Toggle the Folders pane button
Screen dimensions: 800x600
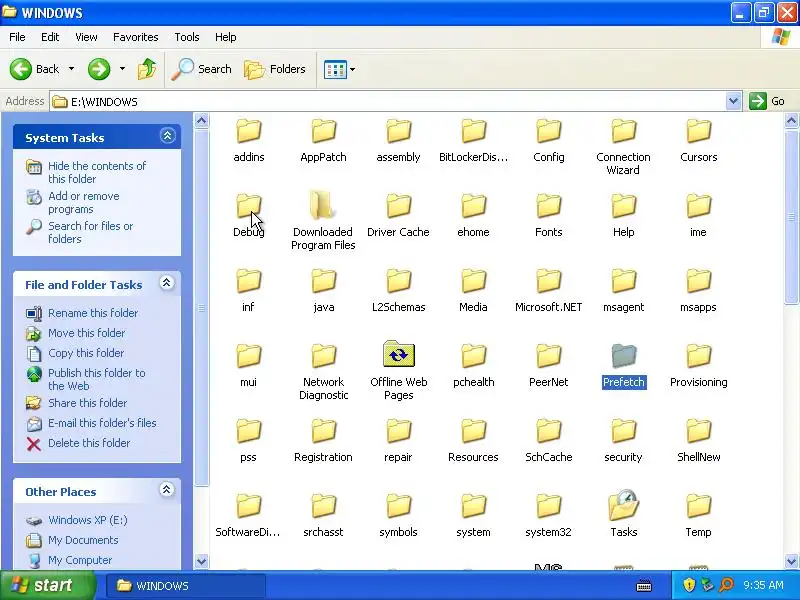[275, 69]
